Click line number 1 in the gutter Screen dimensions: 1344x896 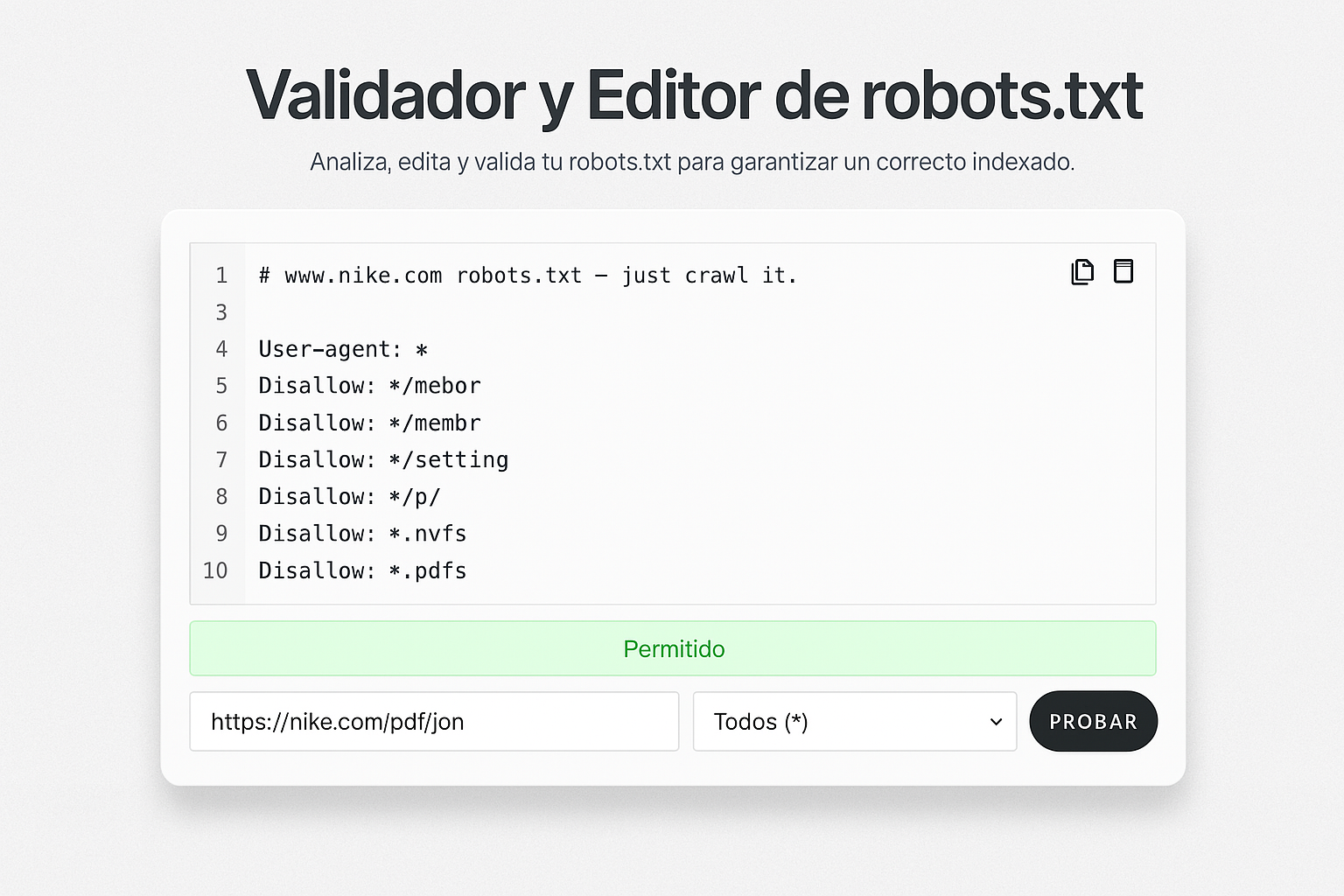(221, 276)
